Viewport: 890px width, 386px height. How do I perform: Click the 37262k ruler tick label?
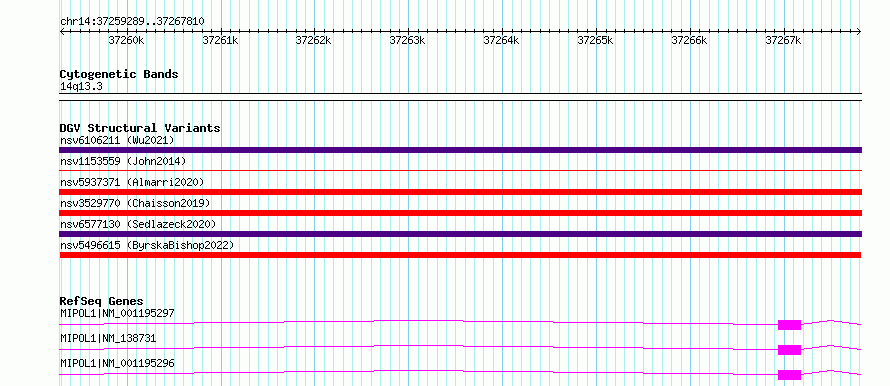[x=314, y=40]
